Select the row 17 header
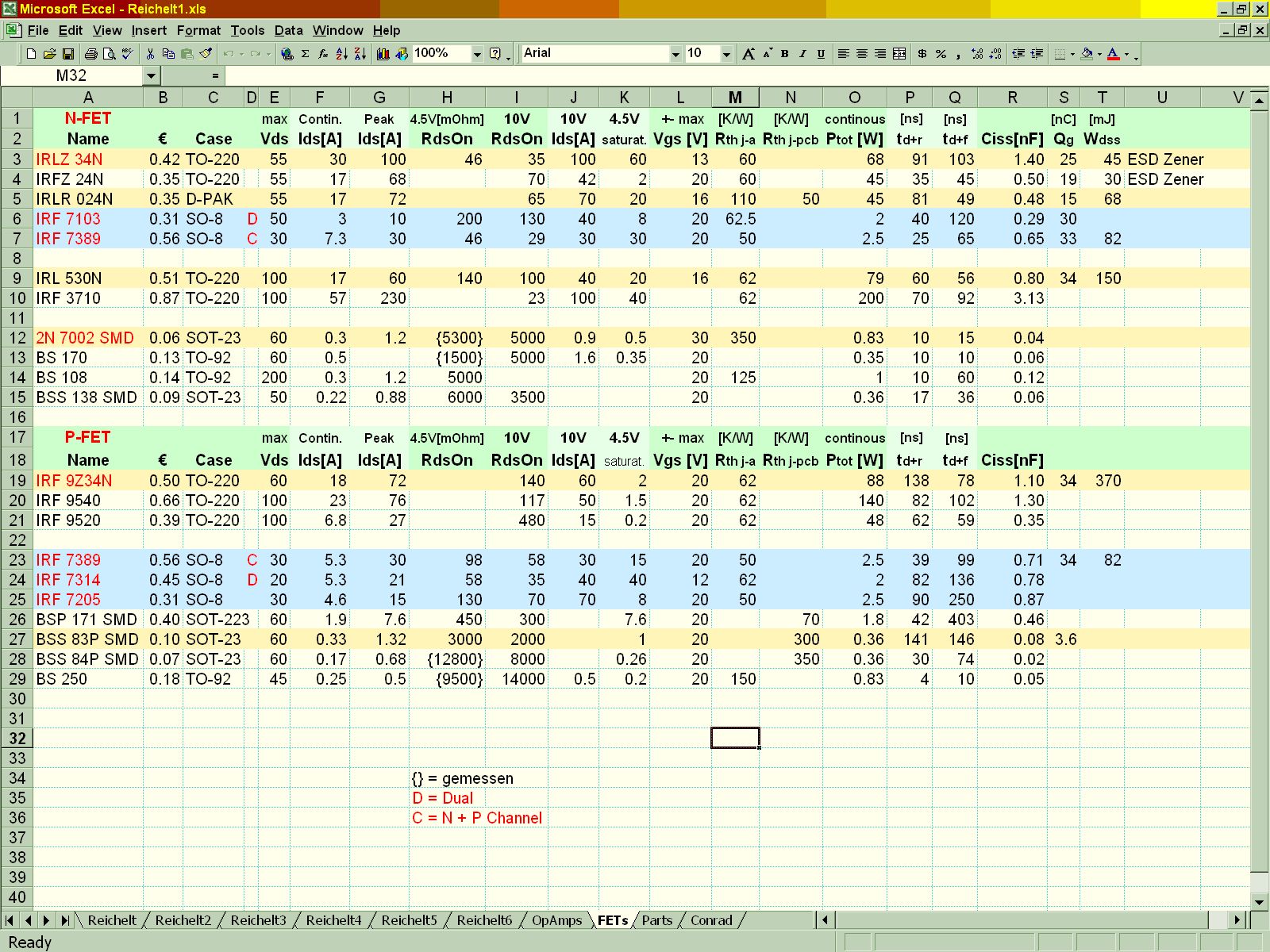 click(x=17, y=437)
